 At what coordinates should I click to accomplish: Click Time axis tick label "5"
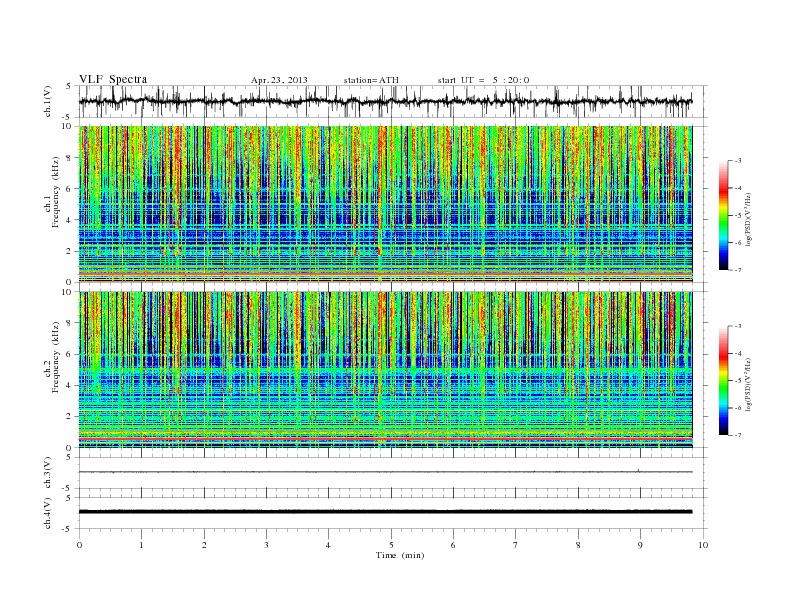[x=391, y=545]
